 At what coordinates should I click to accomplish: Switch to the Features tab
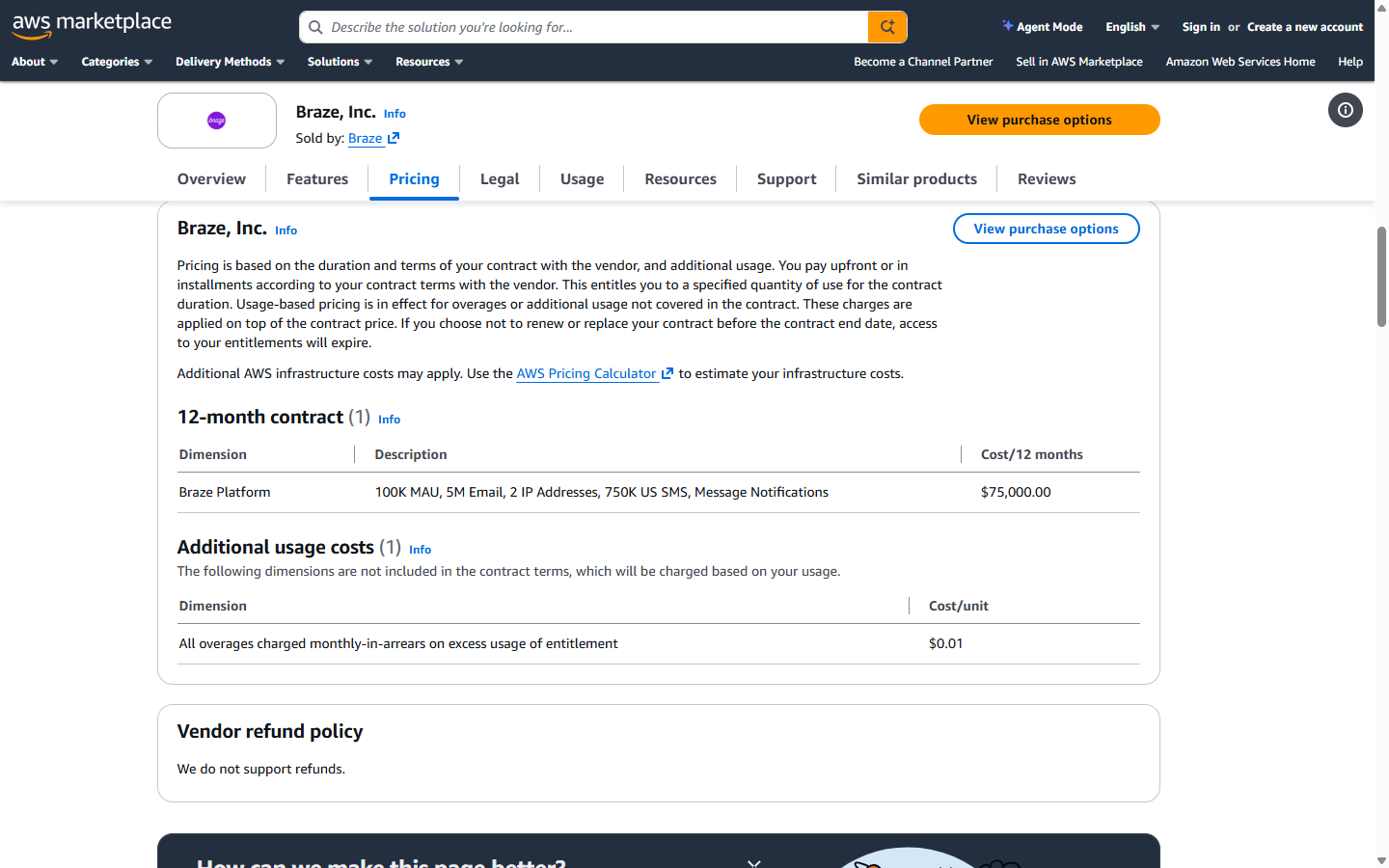(317, 179)
